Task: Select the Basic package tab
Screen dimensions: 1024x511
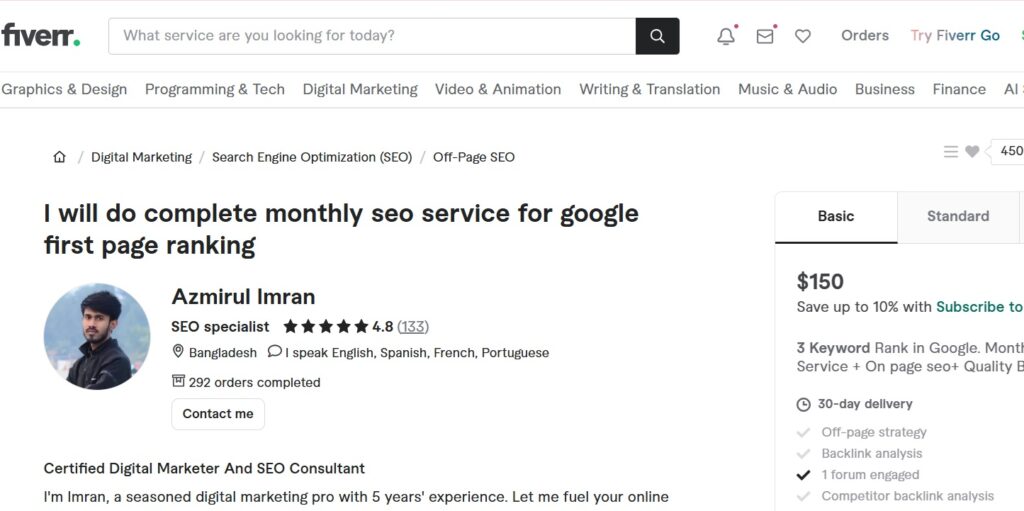Action: 836,216
